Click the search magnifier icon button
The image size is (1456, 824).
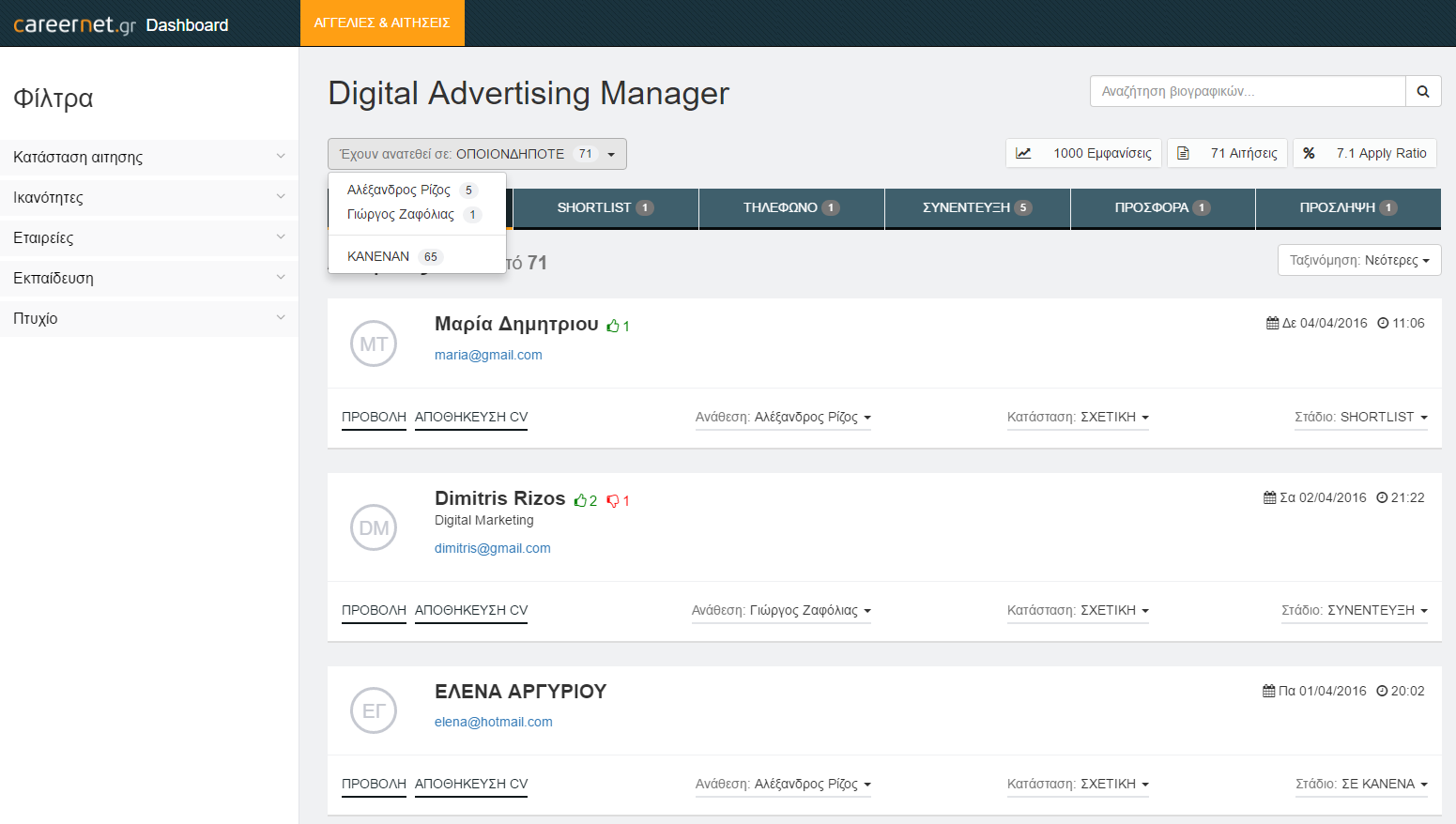tap(1423, 91)
